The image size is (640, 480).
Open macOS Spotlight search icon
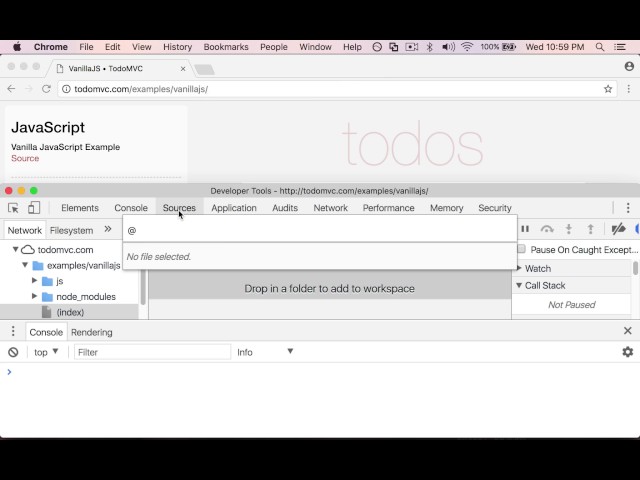[600, 47]
